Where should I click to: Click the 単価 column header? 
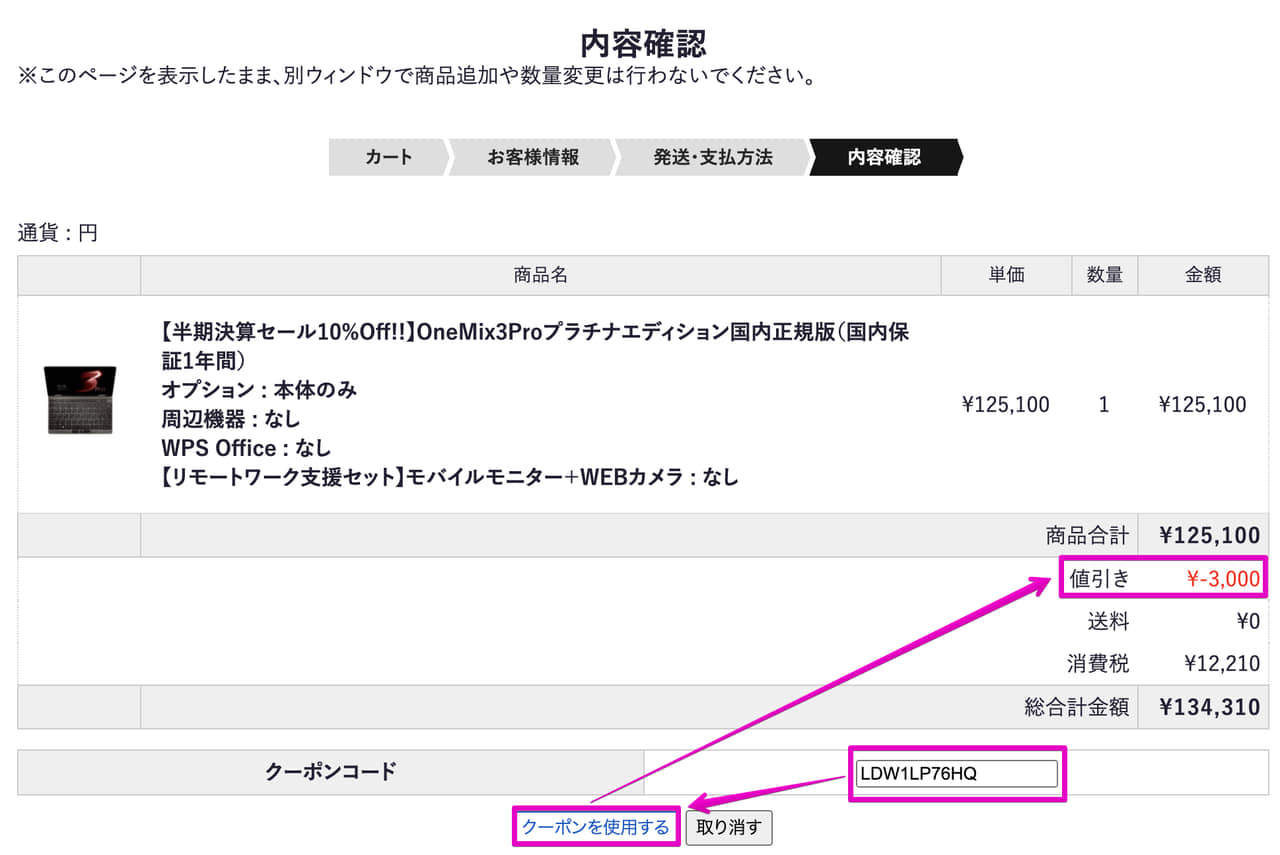click(x=1005, y=276)
